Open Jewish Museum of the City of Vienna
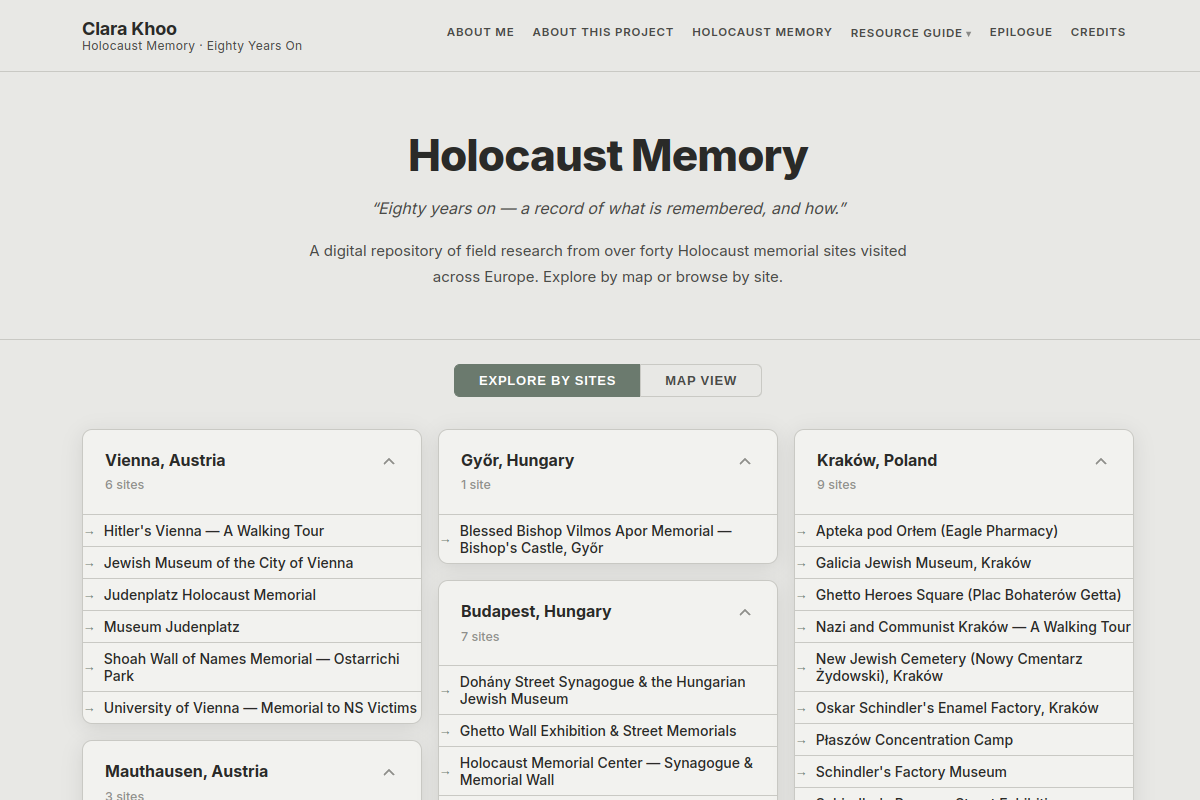 point(252,563)
